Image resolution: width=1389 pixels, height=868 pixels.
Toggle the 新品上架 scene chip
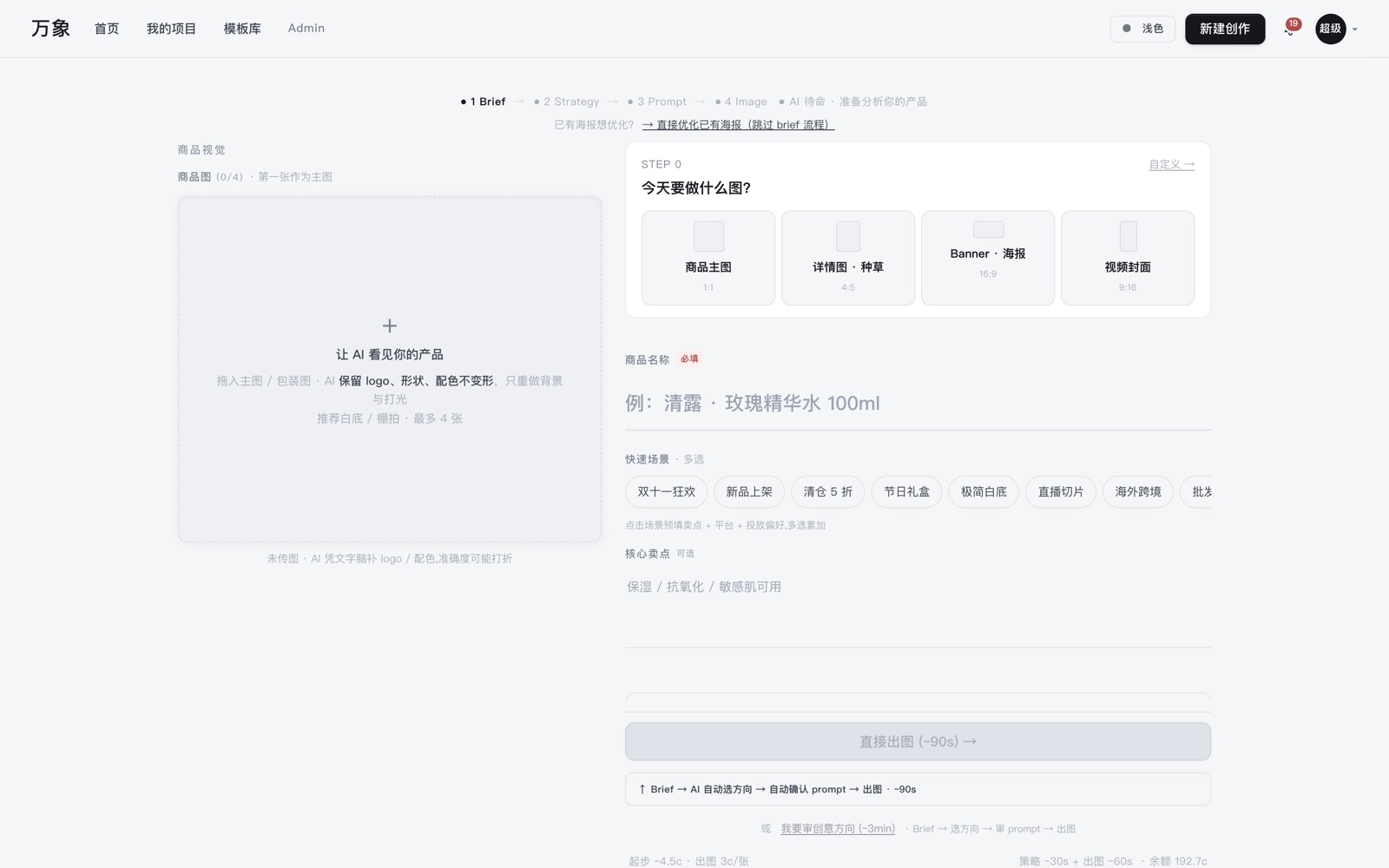(x=749, y=492)
